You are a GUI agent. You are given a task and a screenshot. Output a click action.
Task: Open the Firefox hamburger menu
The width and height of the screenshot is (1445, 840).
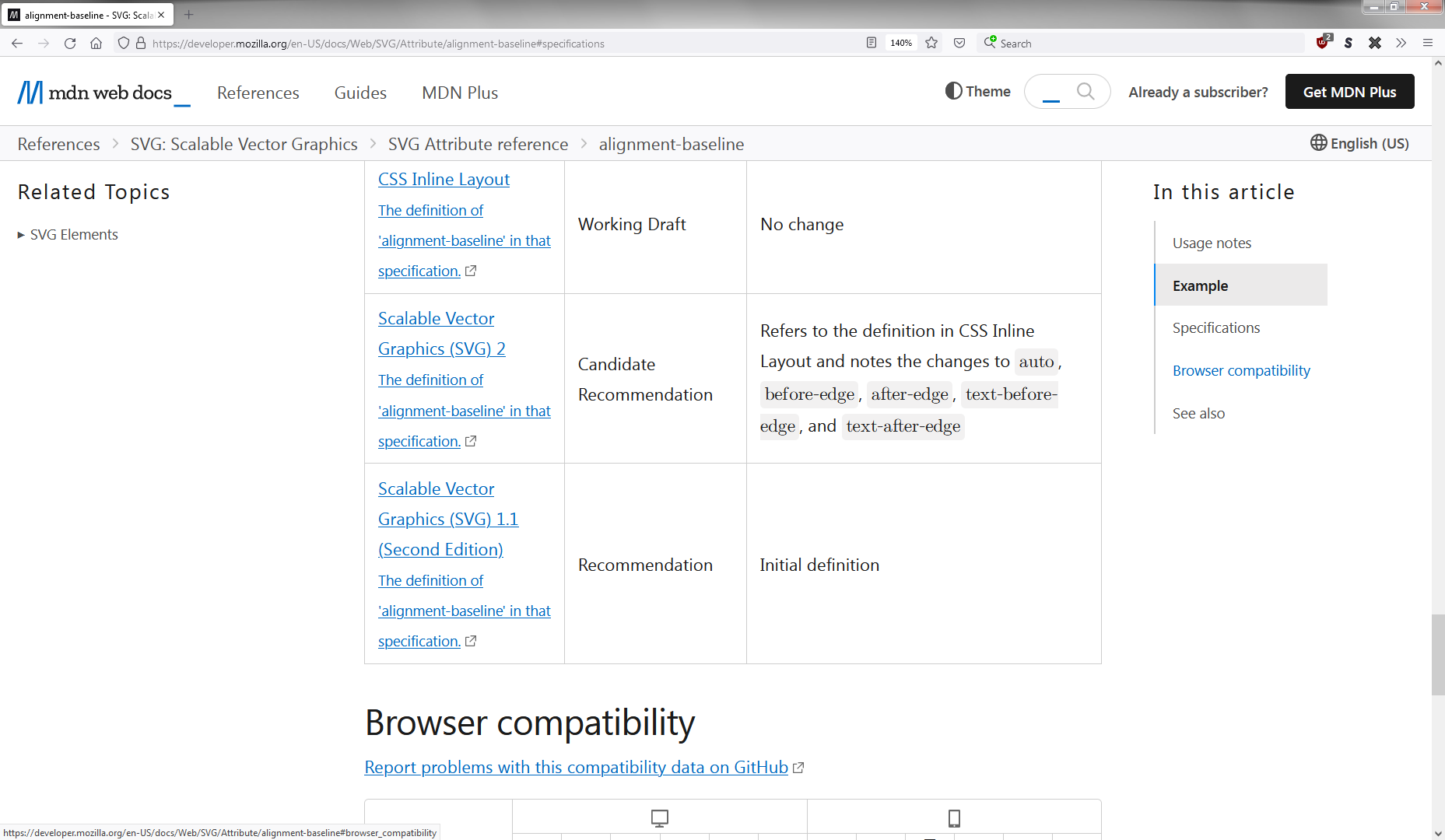pos(1429,43)
